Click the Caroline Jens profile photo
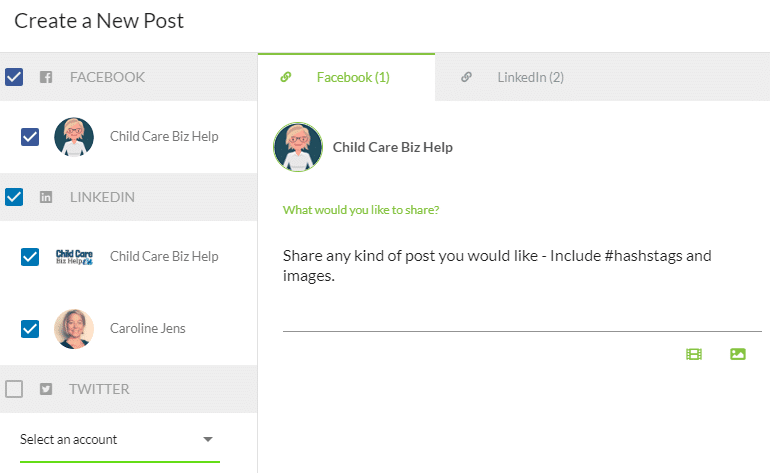 (x=74, y=329)
